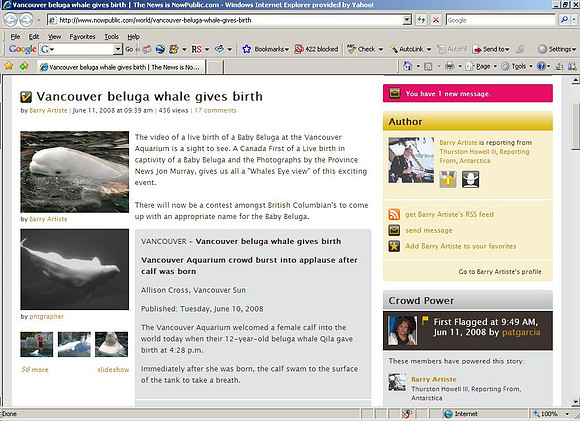580x421 pixels.
Task: Open the 17 comments link
Action: pyautogui.click(x=215, y=110)
